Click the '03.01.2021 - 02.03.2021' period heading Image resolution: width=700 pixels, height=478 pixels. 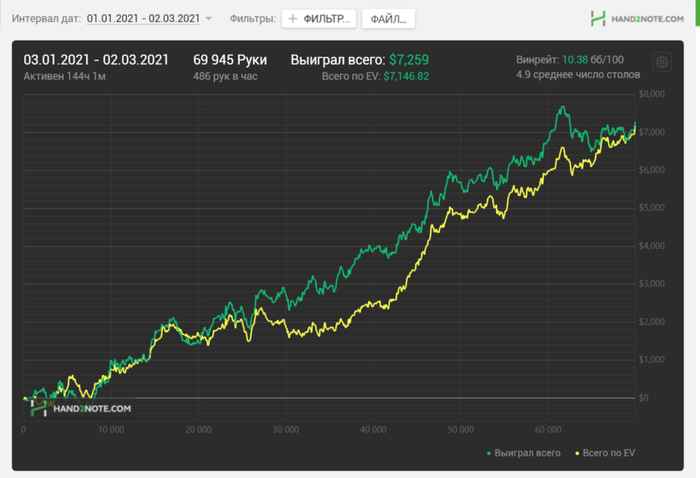[96, 60]
